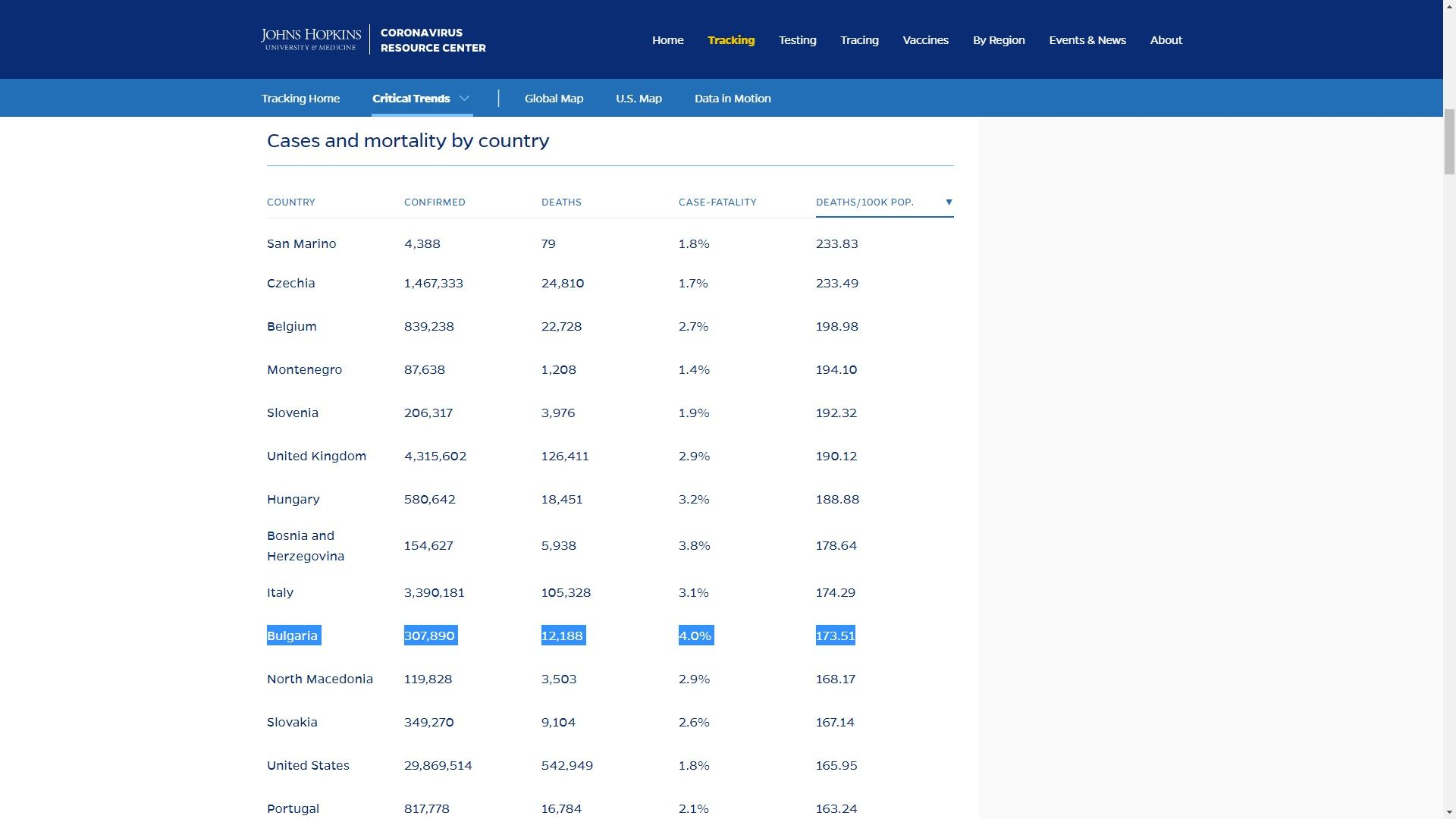Expand the By Region dropdown option

point(998,40)
